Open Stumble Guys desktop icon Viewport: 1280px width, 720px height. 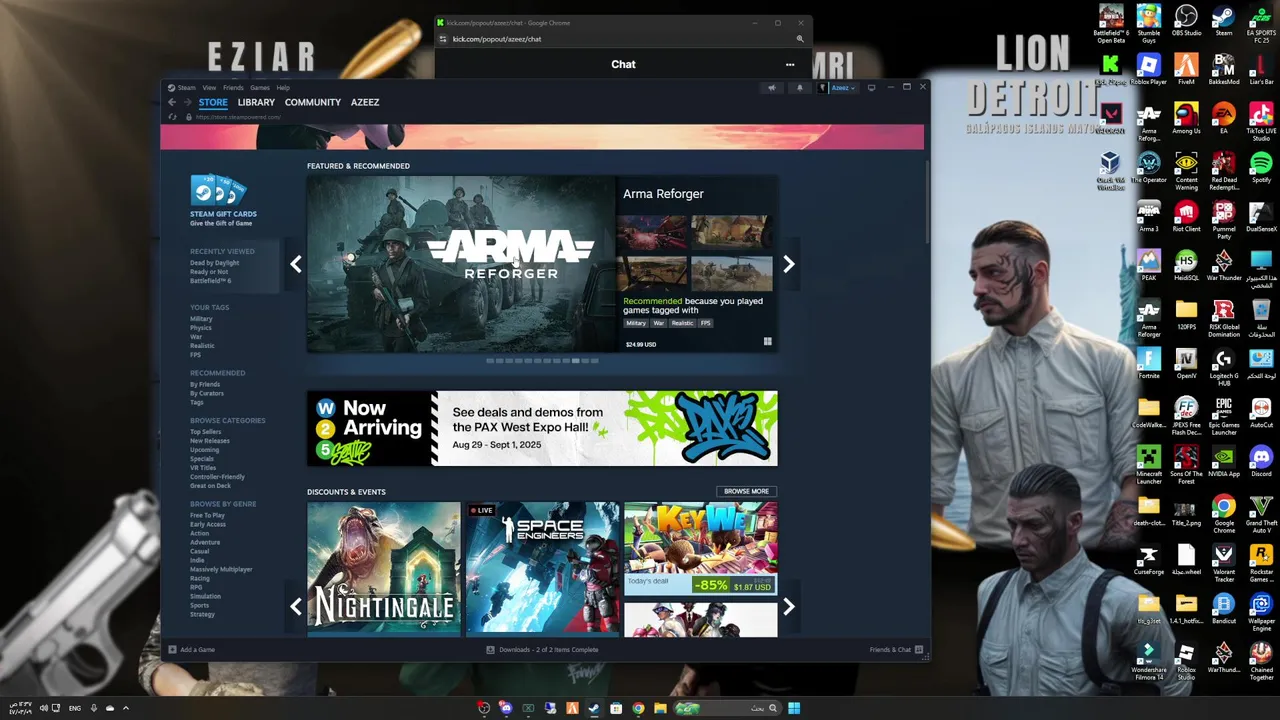click(1148, 24)
